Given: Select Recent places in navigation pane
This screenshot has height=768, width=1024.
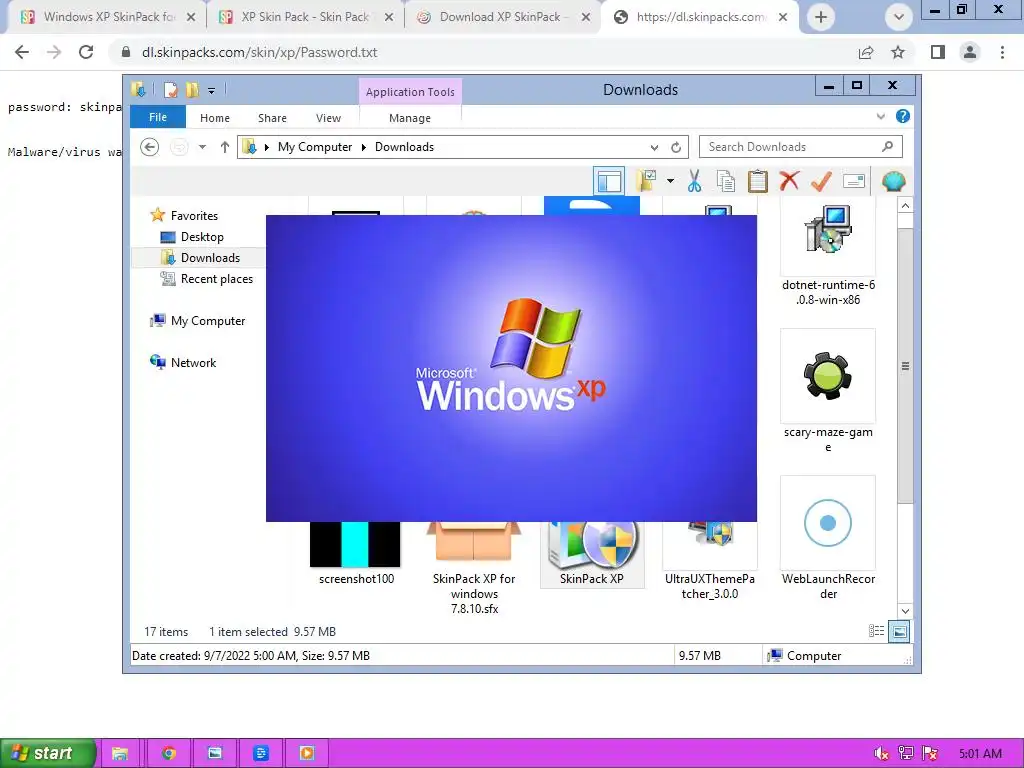Looking at the screenshot, I should click(x=217, y=278).
